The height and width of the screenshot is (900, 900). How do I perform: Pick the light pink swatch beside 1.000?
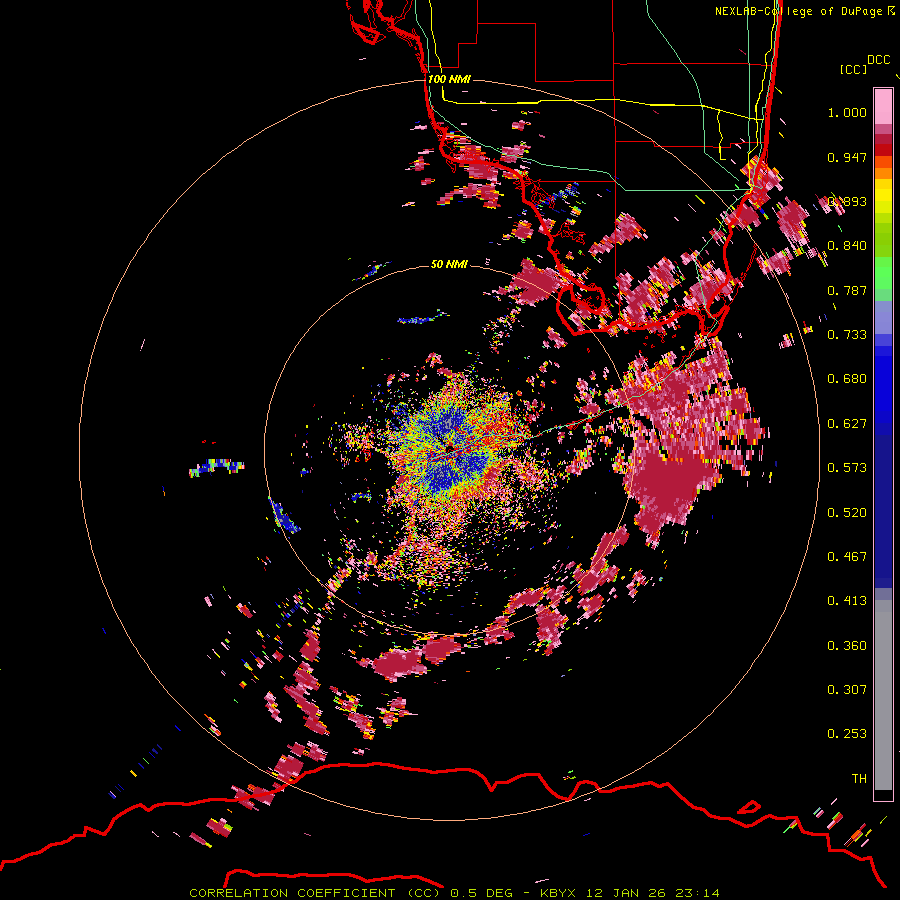point(883,107)
